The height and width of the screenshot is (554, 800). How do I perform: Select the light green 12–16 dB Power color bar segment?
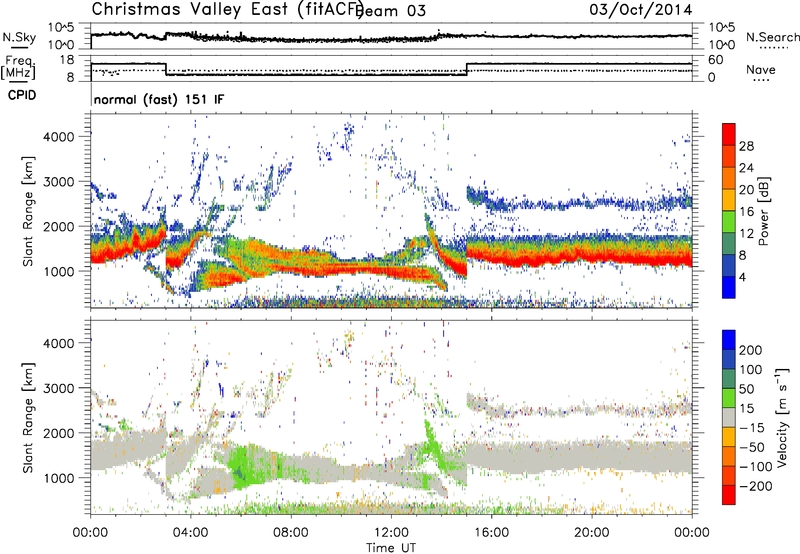[729, 222]
